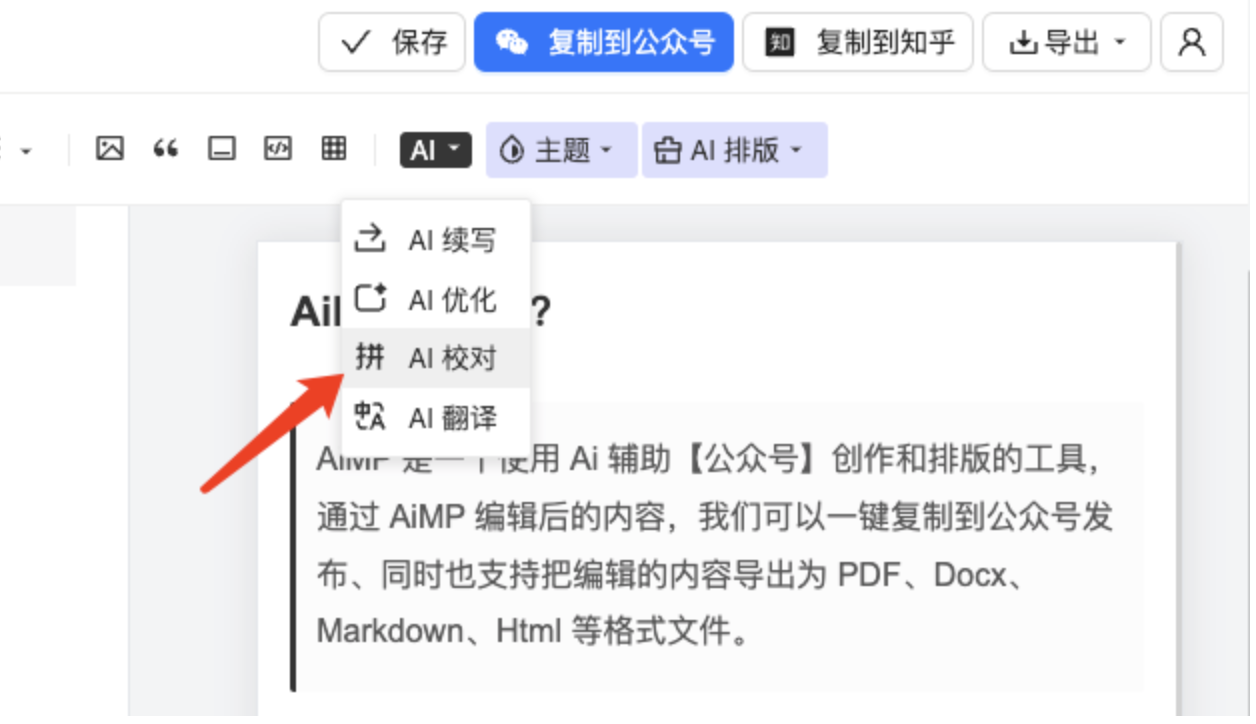Screen dimensions: 1256x724
Task: Select the highlighted AI 校对 entry
Action: 436,358
